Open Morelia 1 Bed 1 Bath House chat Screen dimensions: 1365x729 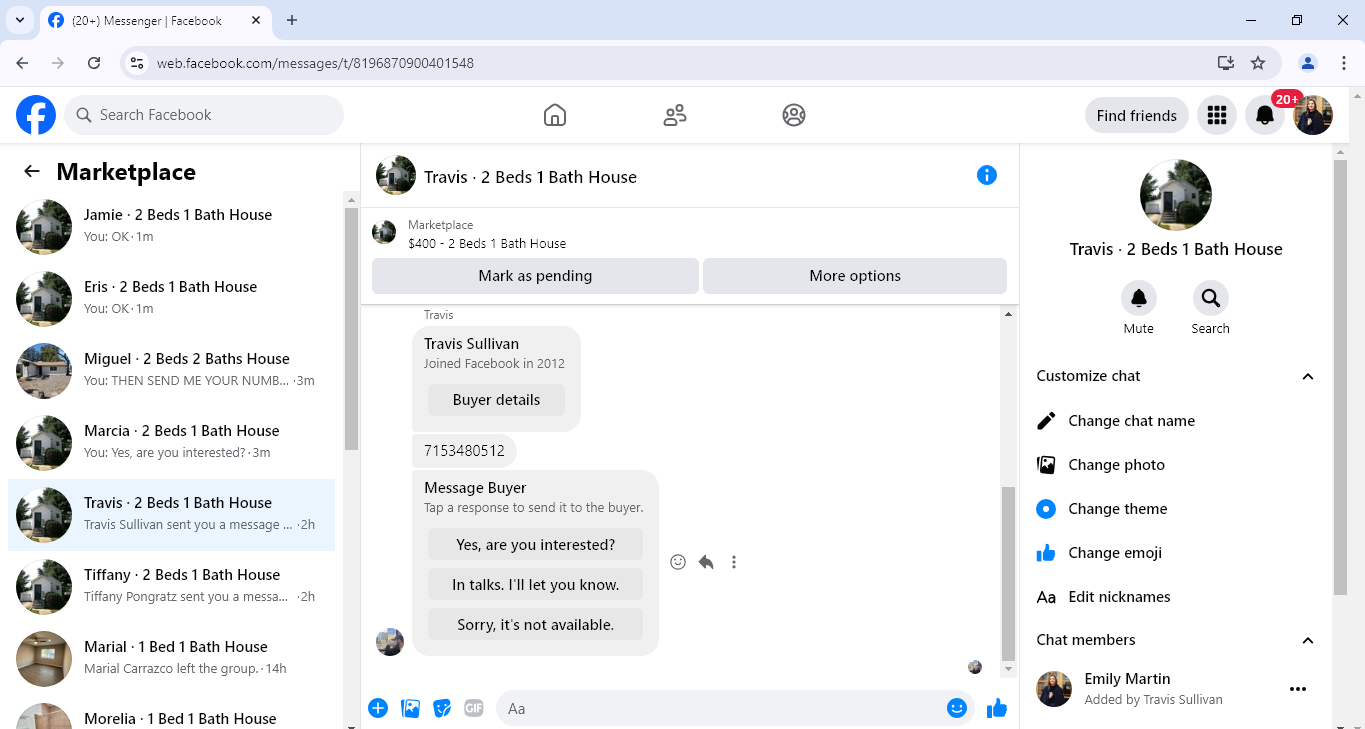pyautogui.click(x=172, y=714)
